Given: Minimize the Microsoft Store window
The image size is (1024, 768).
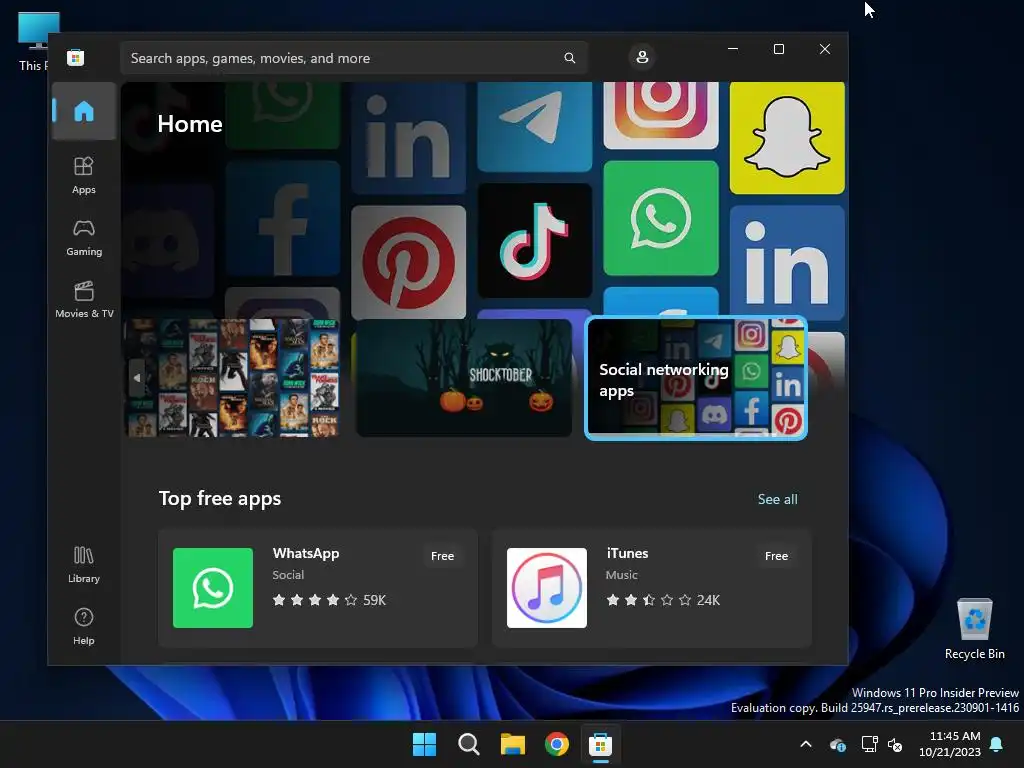Looking at the screenshot, I should point(733,49).
